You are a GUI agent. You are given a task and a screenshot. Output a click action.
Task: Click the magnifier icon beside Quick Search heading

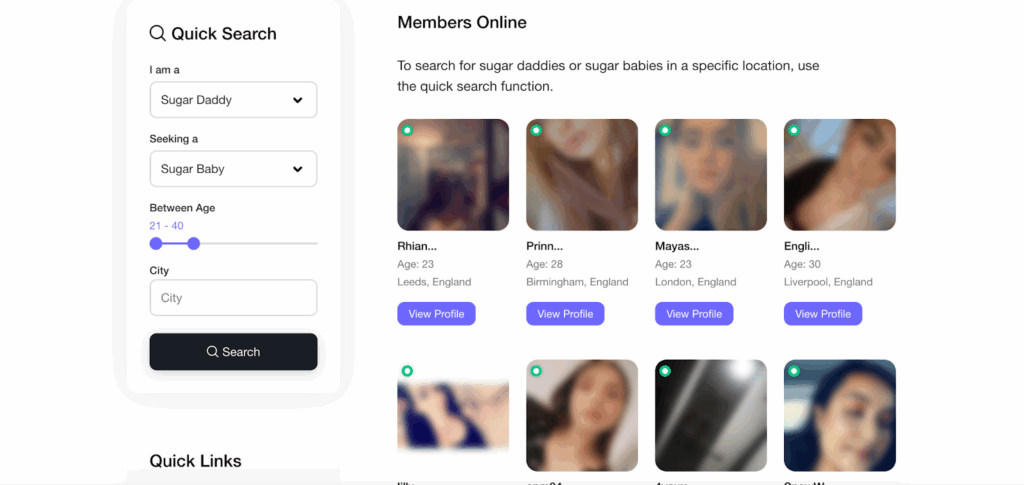[157, 33]
